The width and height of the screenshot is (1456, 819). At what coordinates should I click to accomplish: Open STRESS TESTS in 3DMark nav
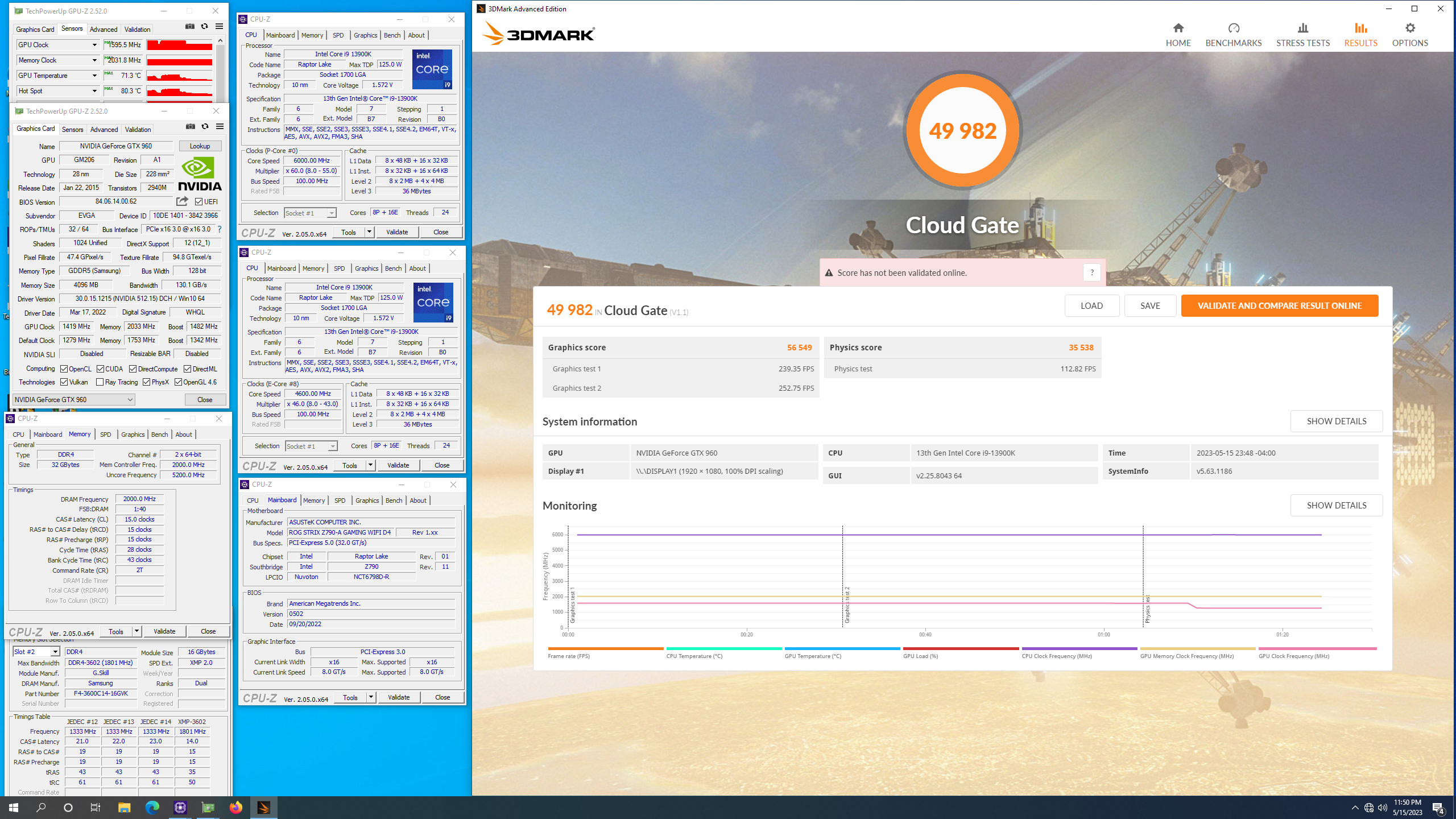click(1302, 35)
